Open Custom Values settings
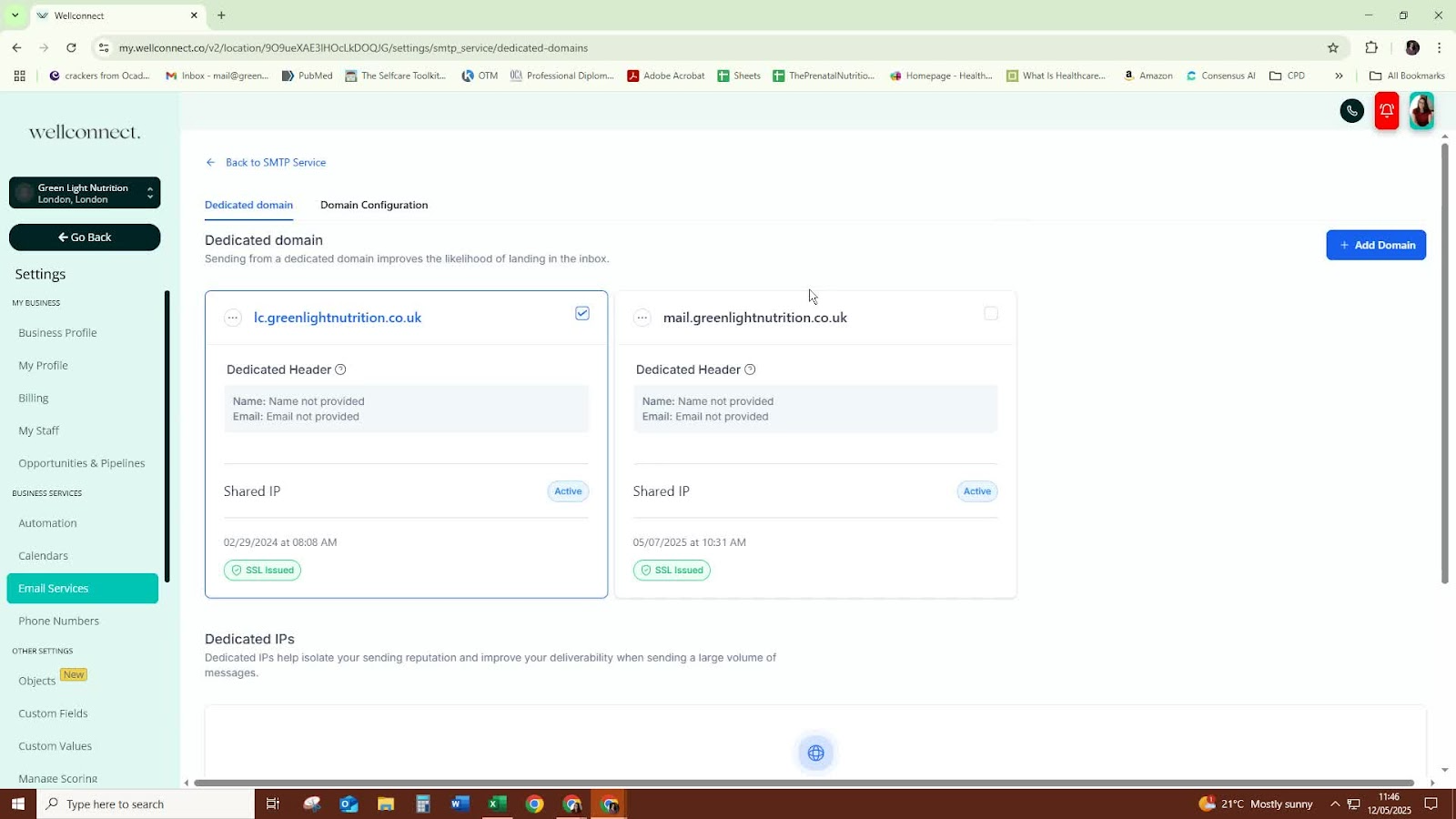Image resolution: width=1456 pixels, height=819 pixels. tap(56, 746)
